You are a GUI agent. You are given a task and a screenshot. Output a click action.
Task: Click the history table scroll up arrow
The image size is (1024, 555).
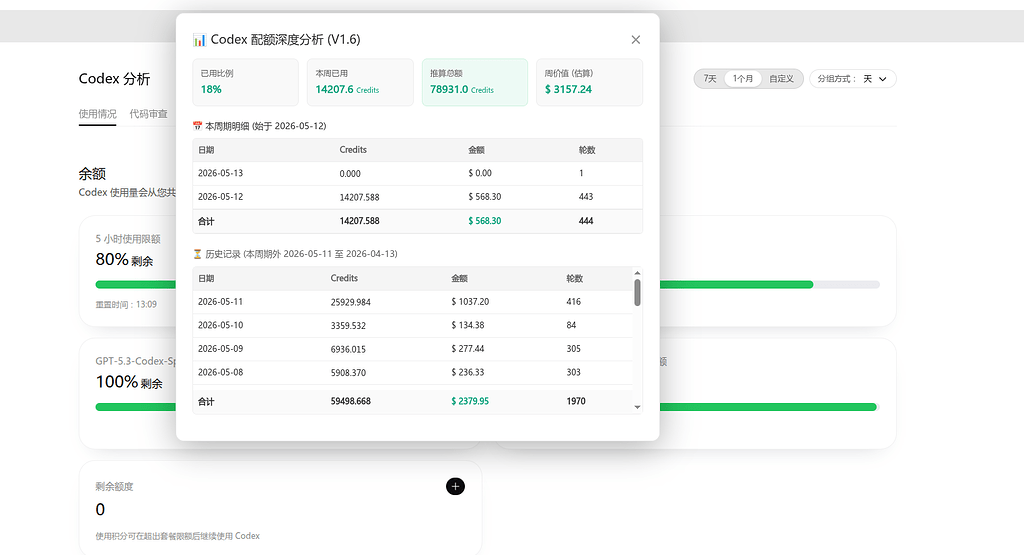637,273
